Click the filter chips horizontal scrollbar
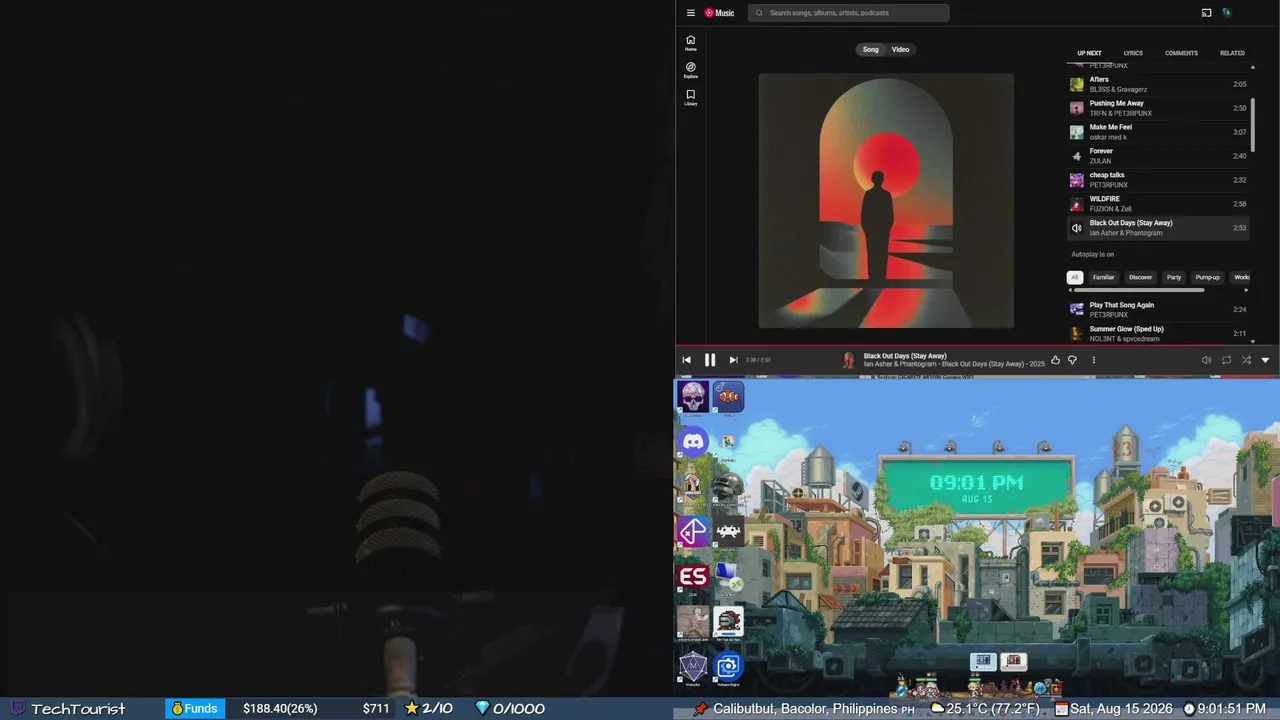Image resolution: width=1280 pixels, height=720 pixels. click(1139, 290)
